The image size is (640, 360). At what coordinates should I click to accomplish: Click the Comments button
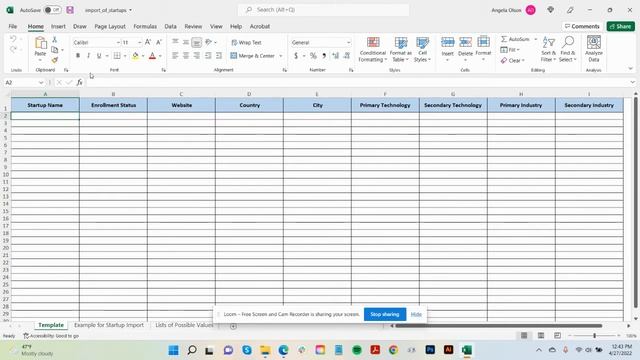[582, 26]
